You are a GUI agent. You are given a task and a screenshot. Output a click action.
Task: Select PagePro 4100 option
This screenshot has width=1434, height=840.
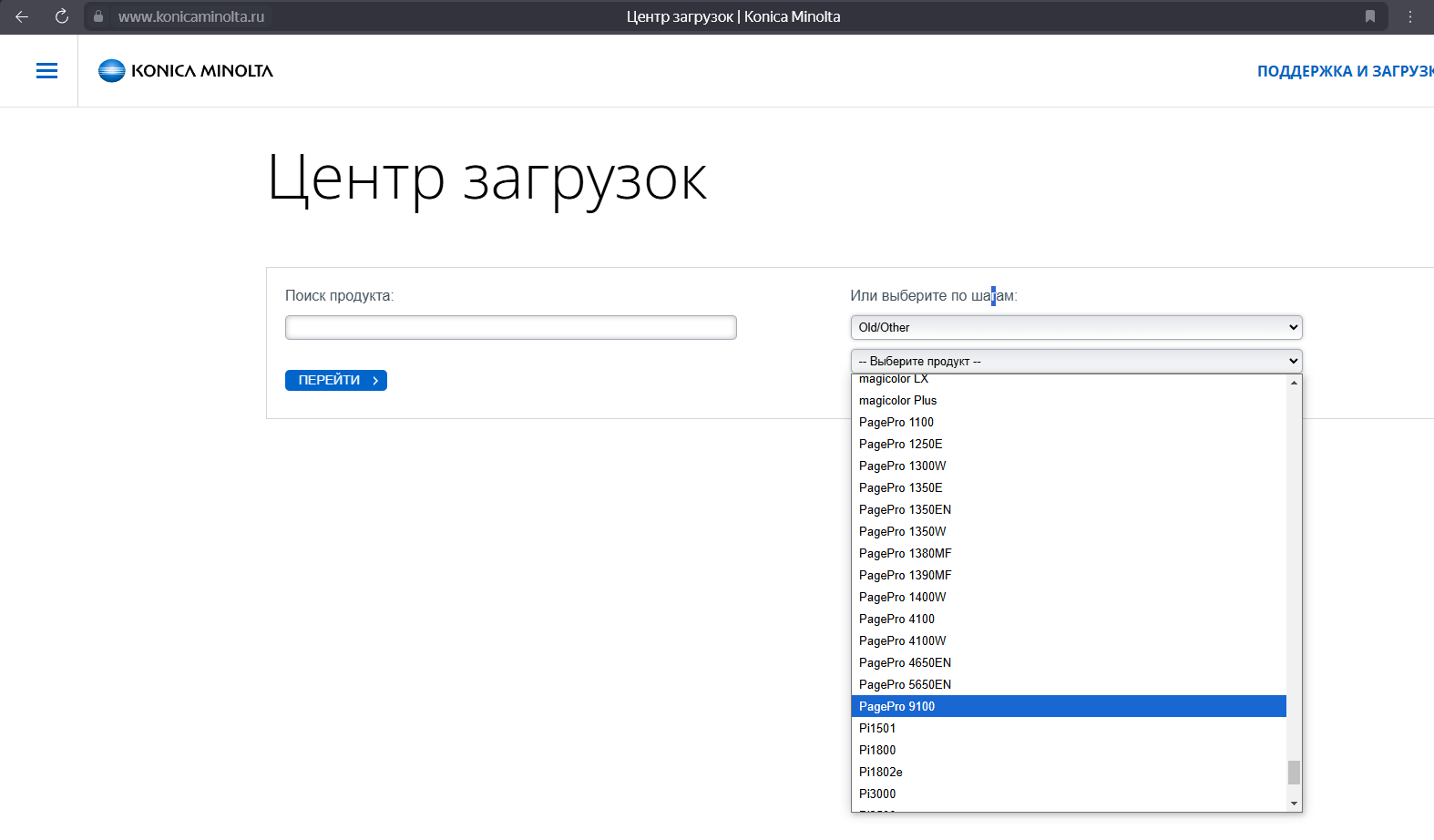[x=1069, y=619]
